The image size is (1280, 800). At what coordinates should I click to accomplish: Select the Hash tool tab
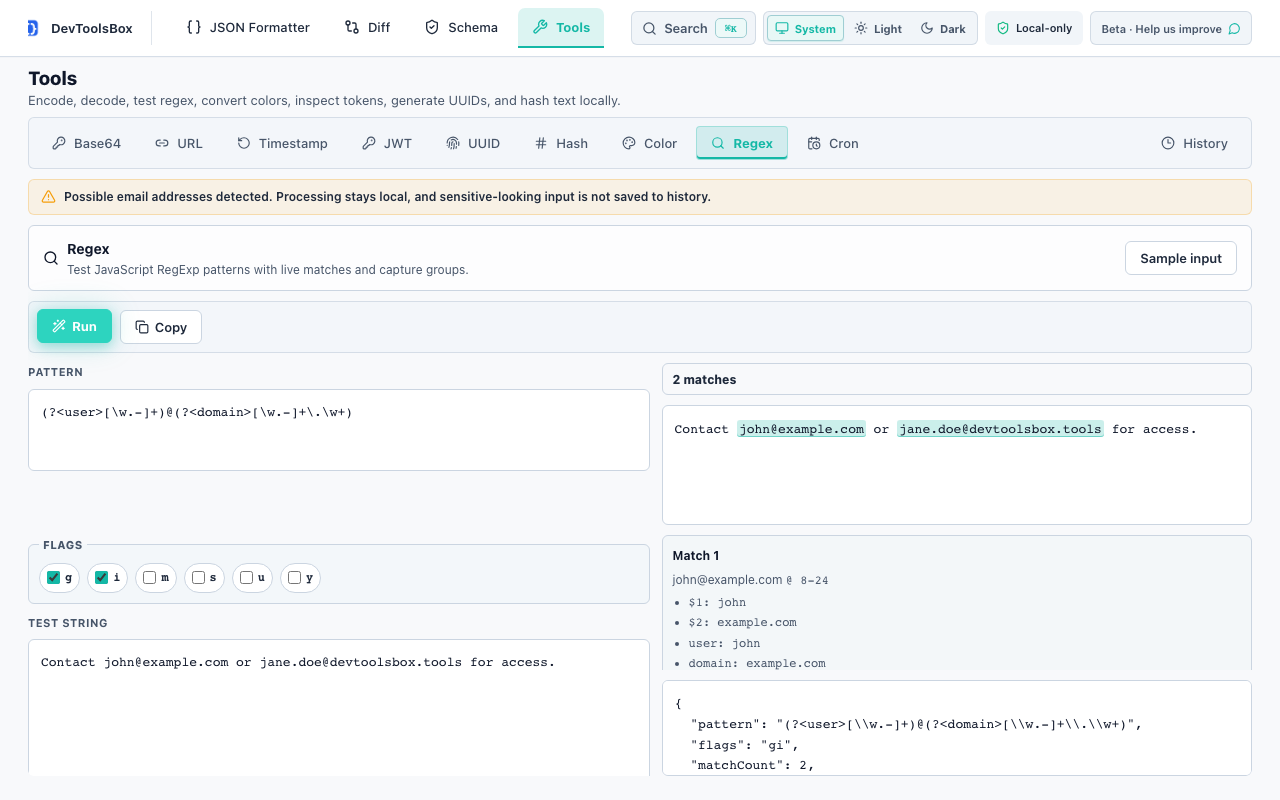tap(561, 143)
